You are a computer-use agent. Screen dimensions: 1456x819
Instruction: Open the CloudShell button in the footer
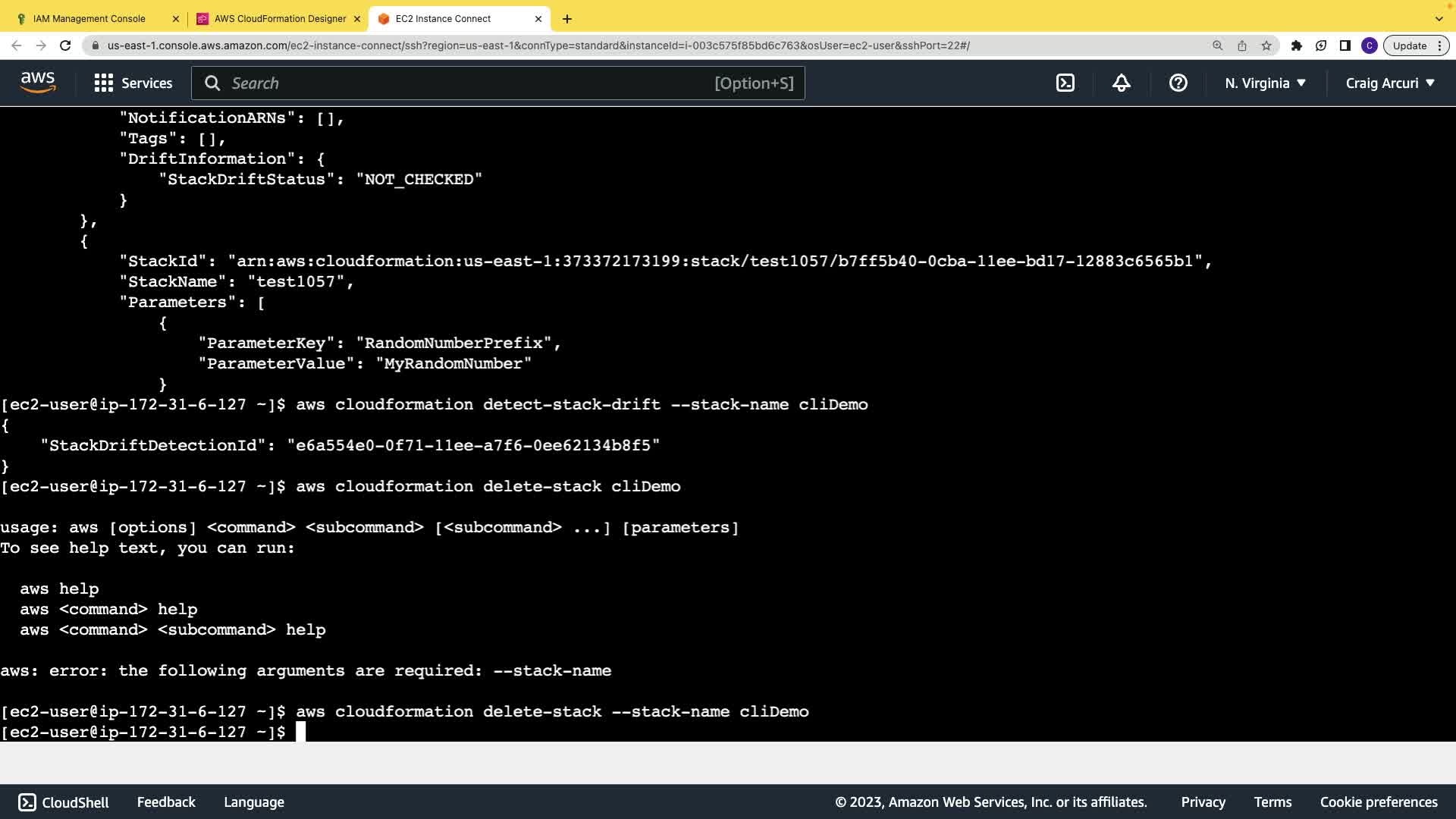point(64,802)
